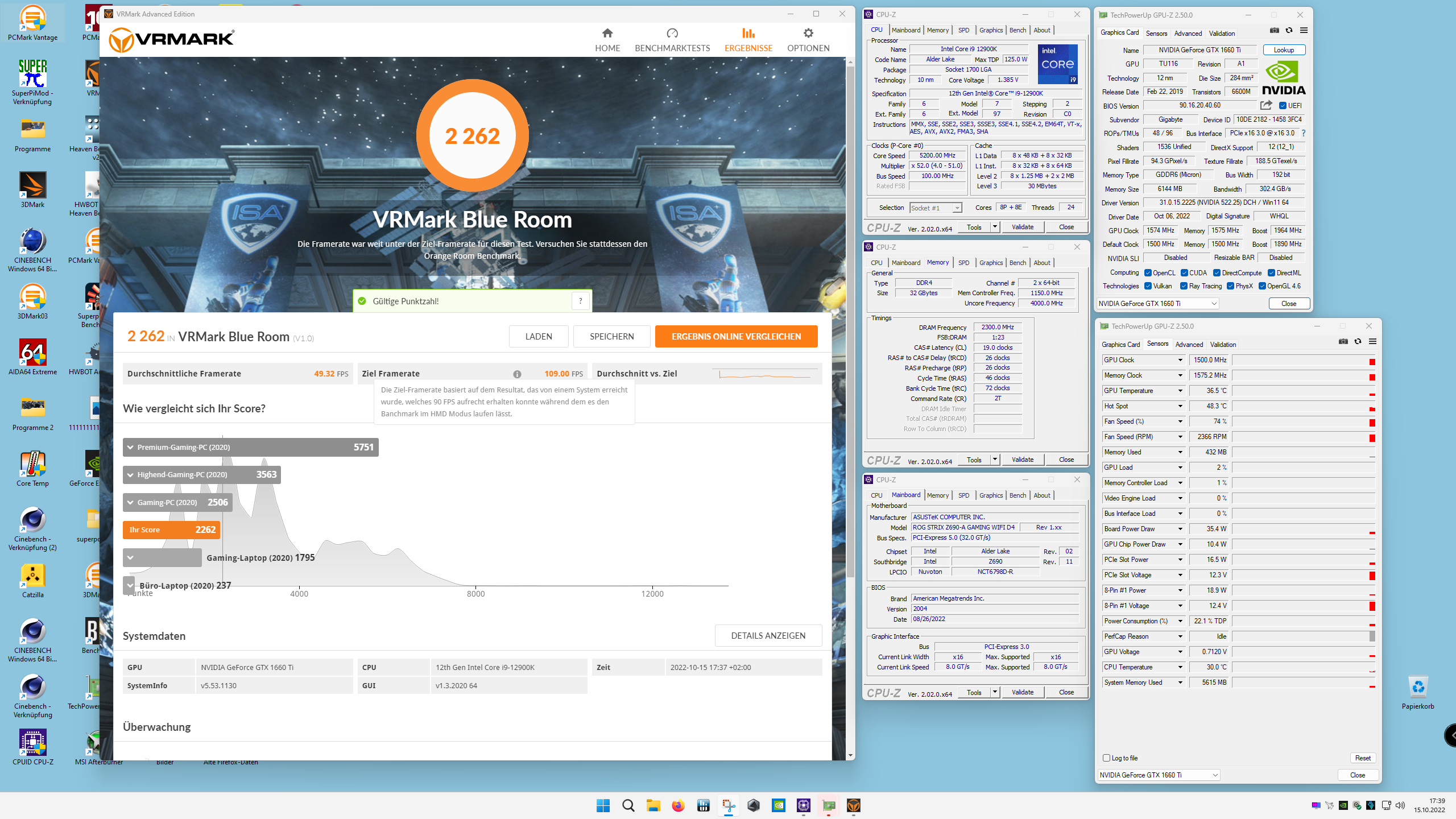Open File Explorer from the taskbar
This screenshot has width=1456, height=819.
point(653,805)
